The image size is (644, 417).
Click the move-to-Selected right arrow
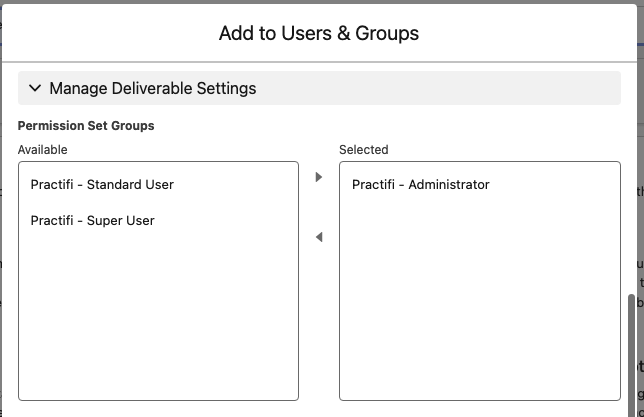click(319, 177)
